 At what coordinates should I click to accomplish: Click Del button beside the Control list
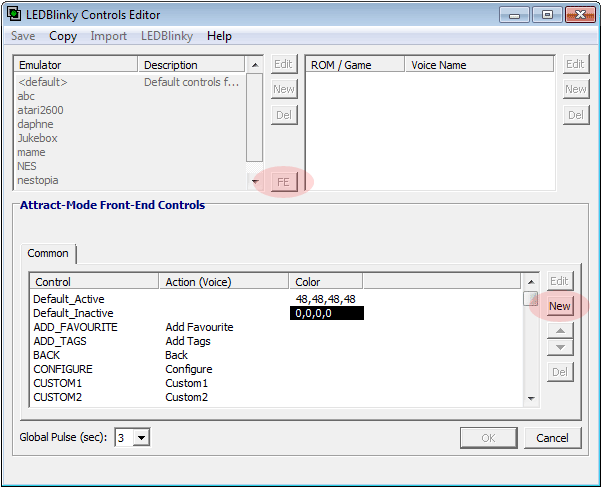[560, 372]
